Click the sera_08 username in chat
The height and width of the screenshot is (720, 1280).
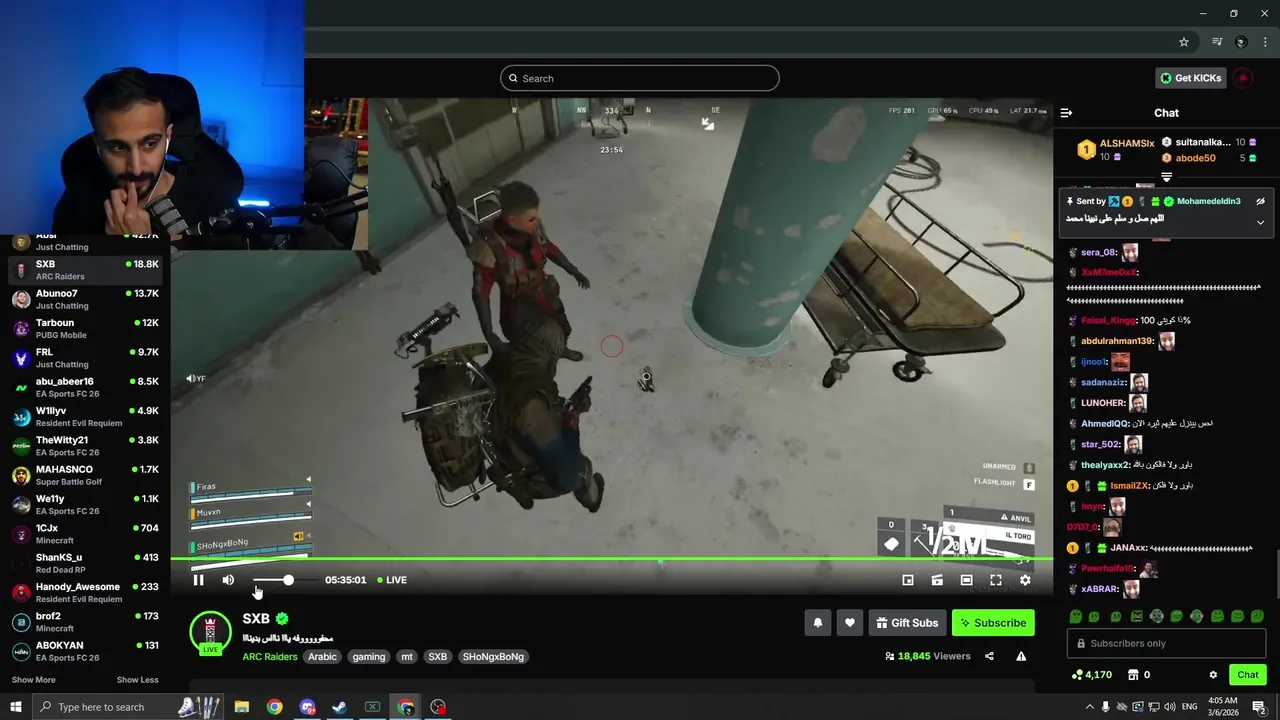click(1099, 252)
